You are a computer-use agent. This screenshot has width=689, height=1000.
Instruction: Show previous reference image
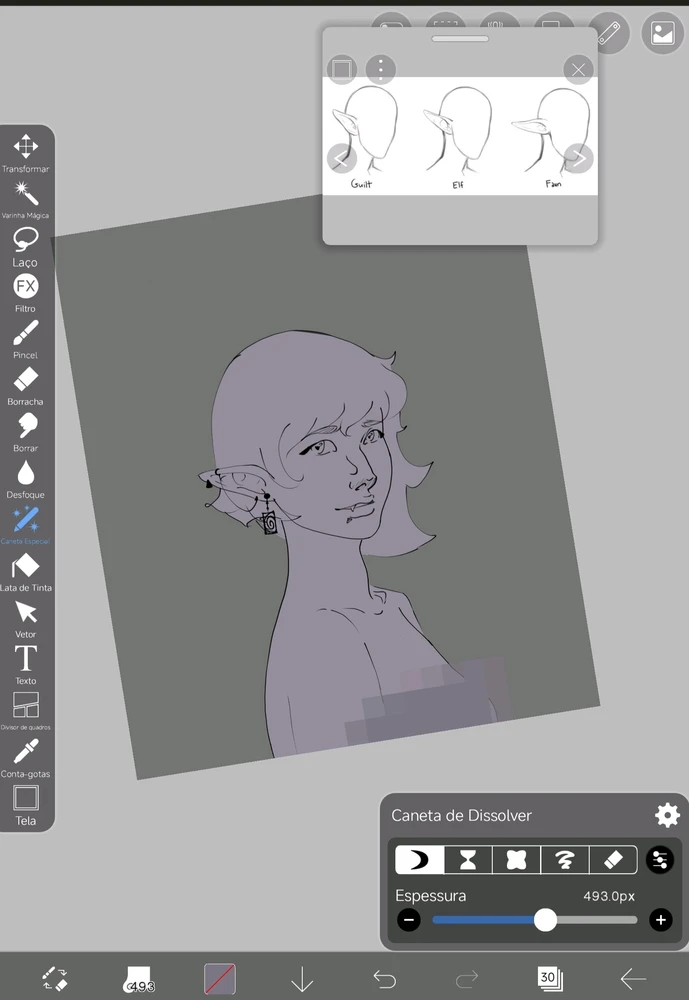coord(341,158)
